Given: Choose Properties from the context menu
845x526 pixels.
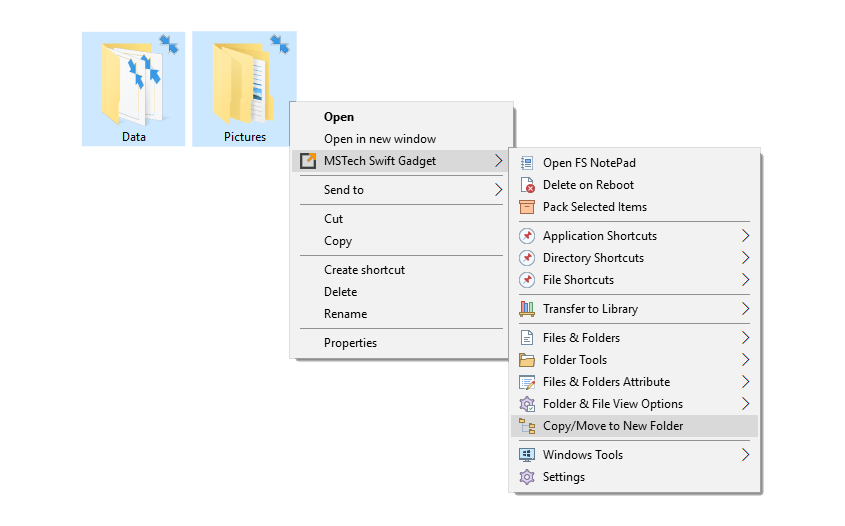Looking at the screenshot, I should point(350,343).
